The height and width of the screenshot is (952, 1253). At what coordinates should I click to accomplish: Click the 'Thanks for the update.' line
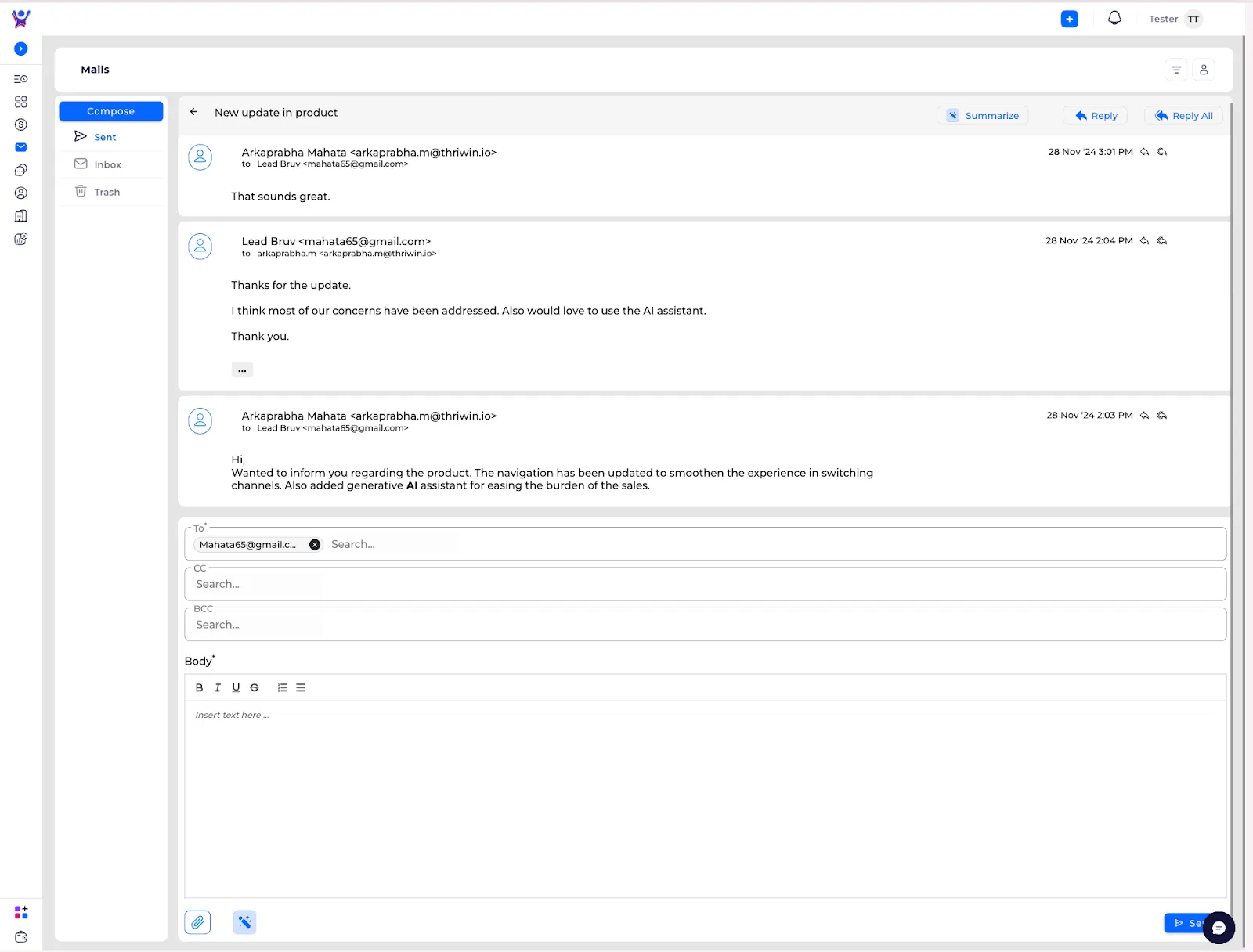point(291,286)
